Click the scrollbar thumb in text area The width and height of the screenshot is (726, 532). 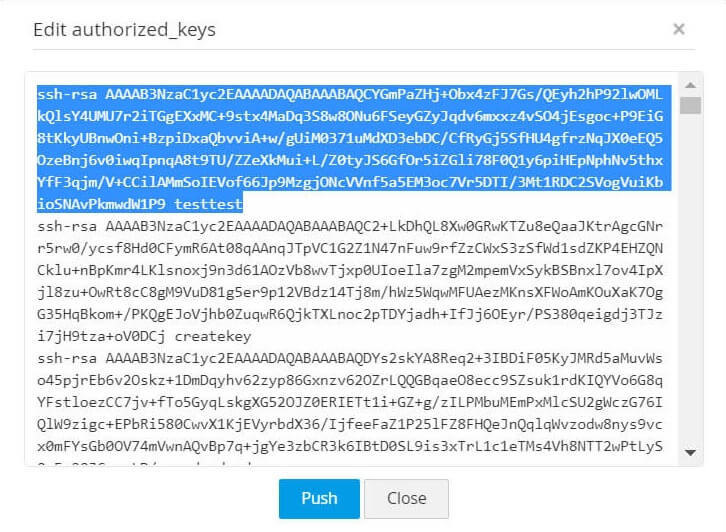[x=689, y=105]
